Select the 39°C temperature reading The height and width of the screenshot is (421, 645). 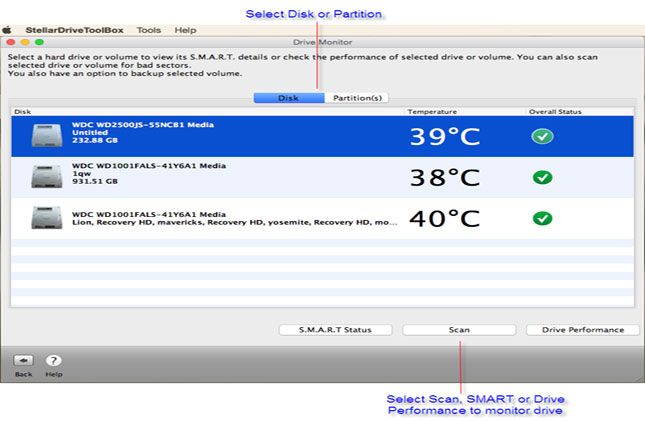(x=445, y=137)
